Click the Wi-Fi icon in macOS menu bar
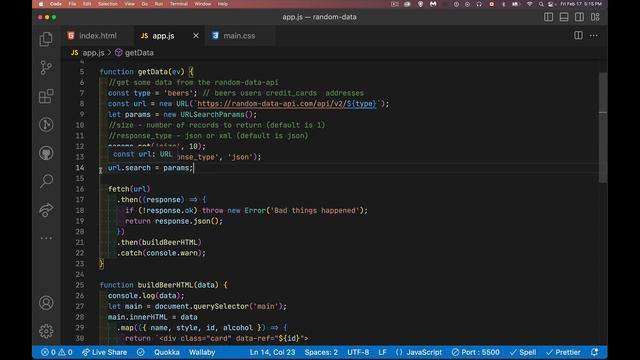This screenshot has width=640, height=360. [x=530, y=4]
